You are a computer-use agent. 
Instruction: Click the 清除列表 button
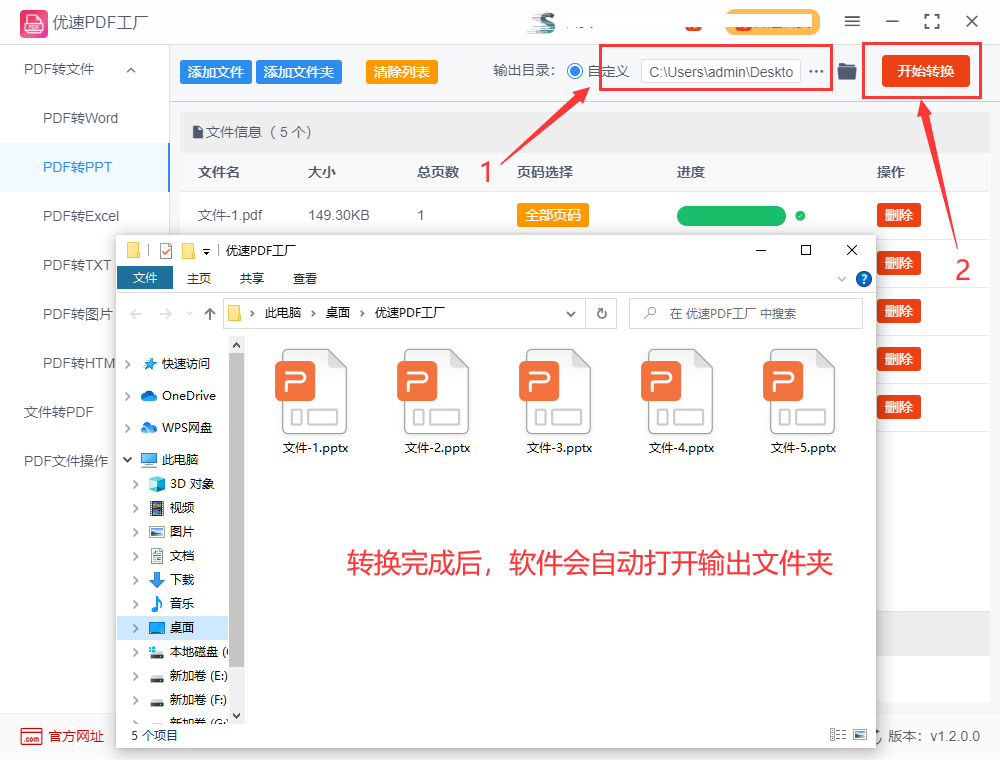pyautogui.click(x=401, y=72)
